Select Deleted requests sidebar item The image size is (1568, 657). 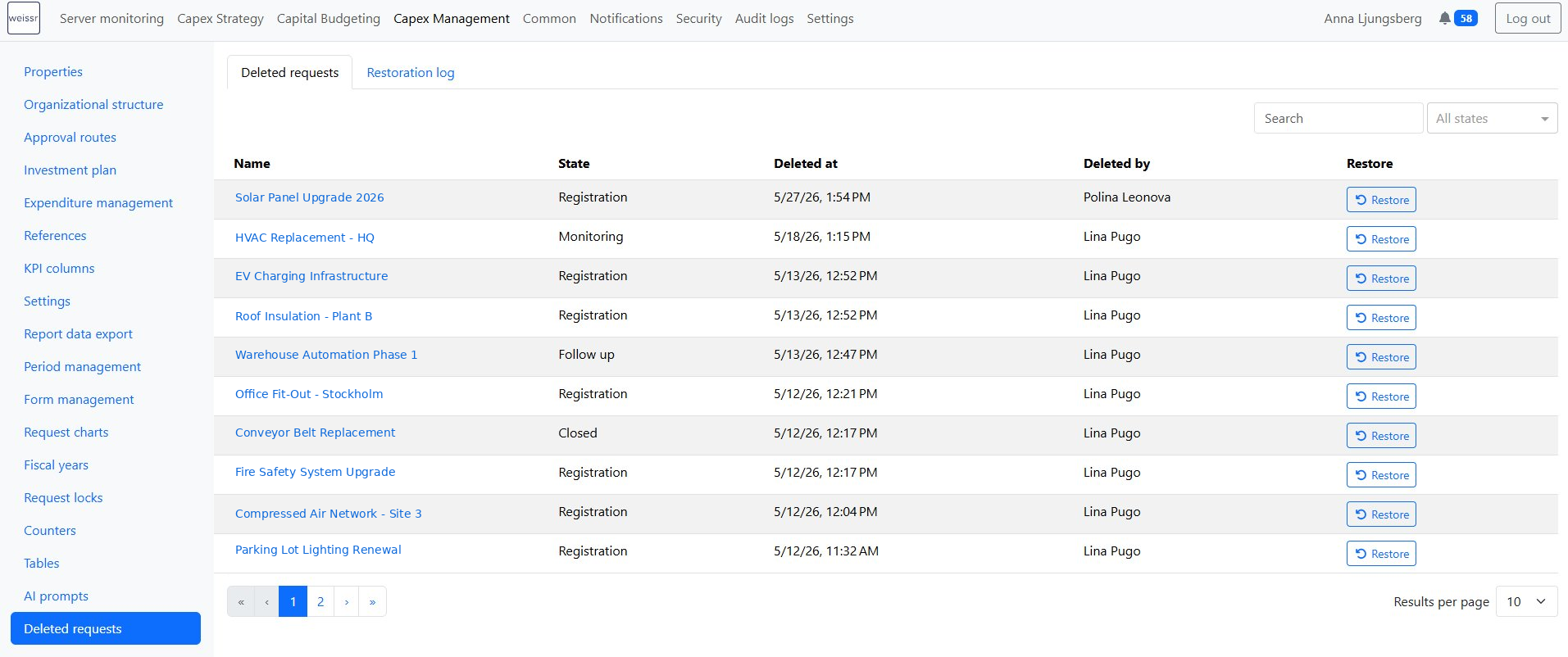[x=106, y=628]
